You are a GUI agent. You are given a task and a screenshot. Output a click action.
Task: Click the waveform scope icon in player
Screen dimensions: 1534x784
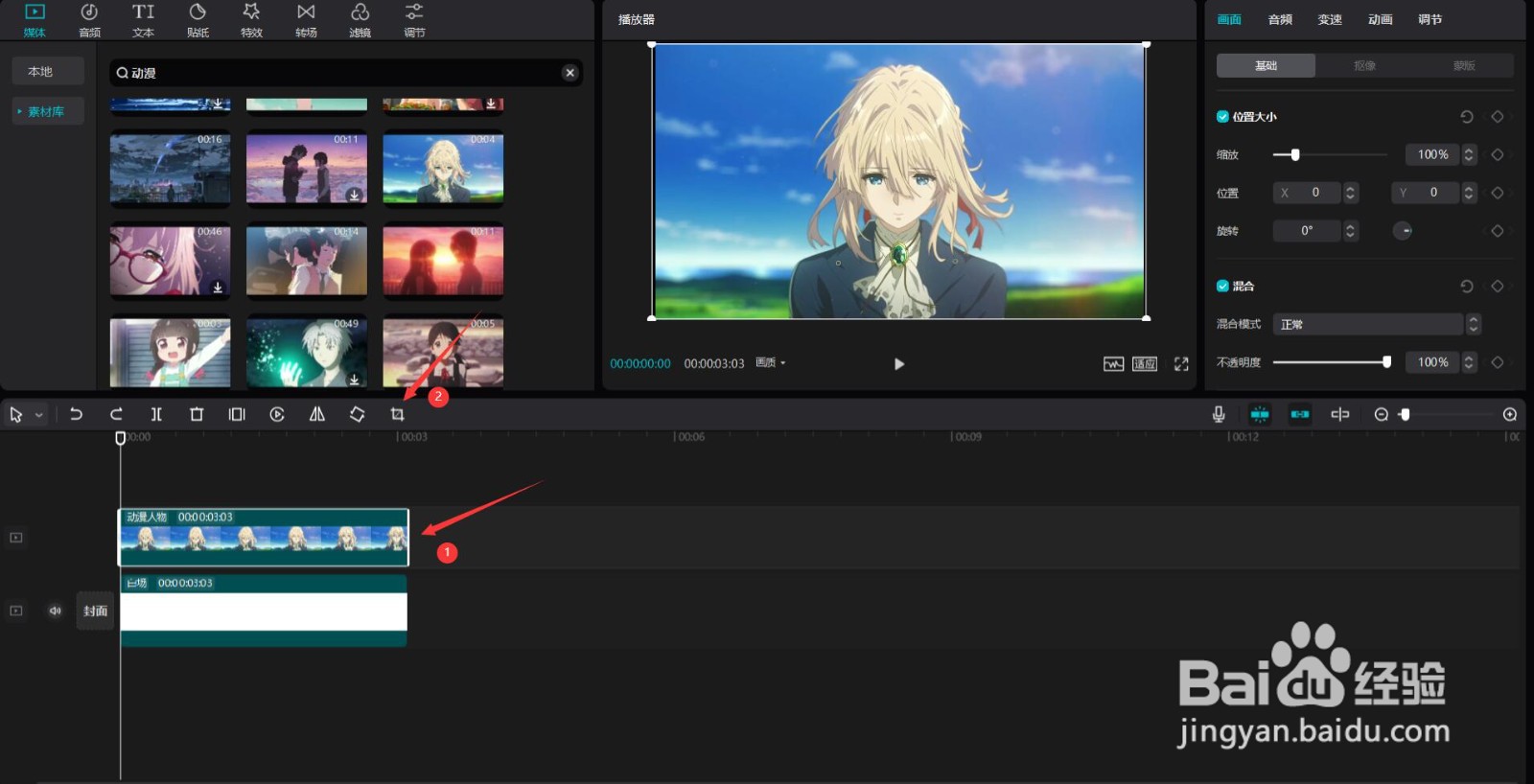1113,364
